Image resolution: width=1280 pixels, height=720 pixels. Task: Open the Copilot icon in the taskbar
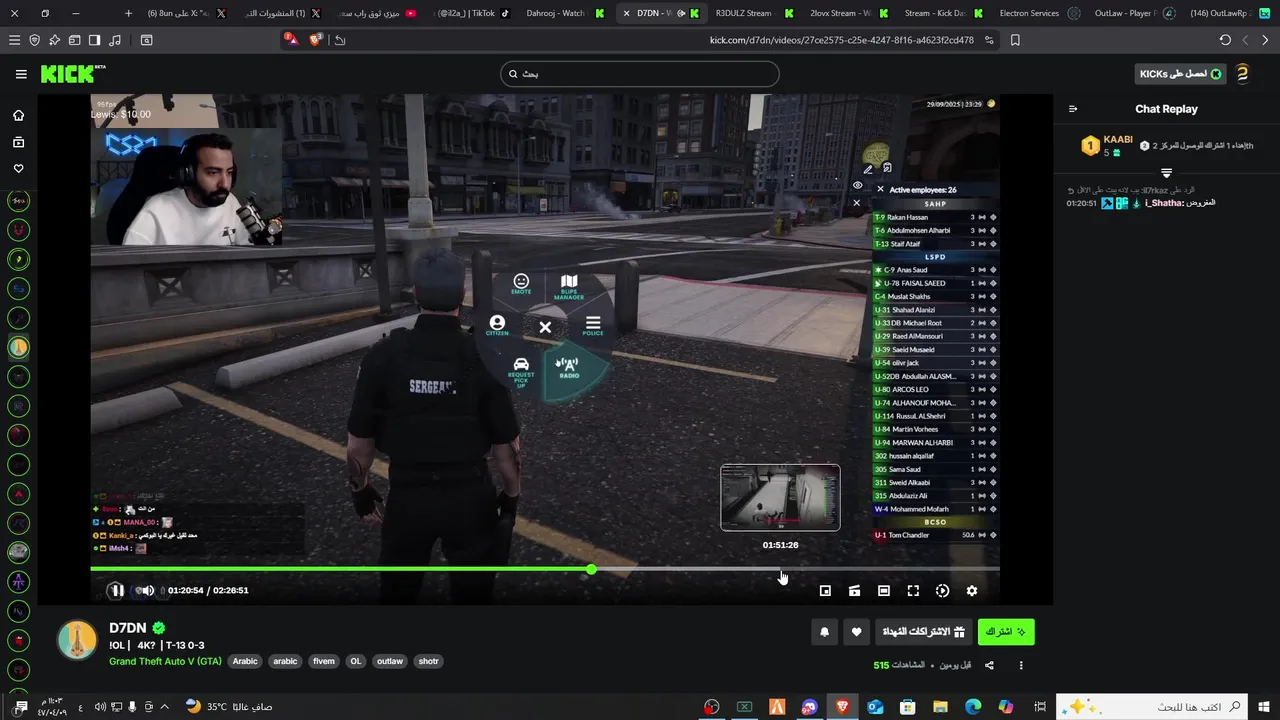click(1006, 707)
